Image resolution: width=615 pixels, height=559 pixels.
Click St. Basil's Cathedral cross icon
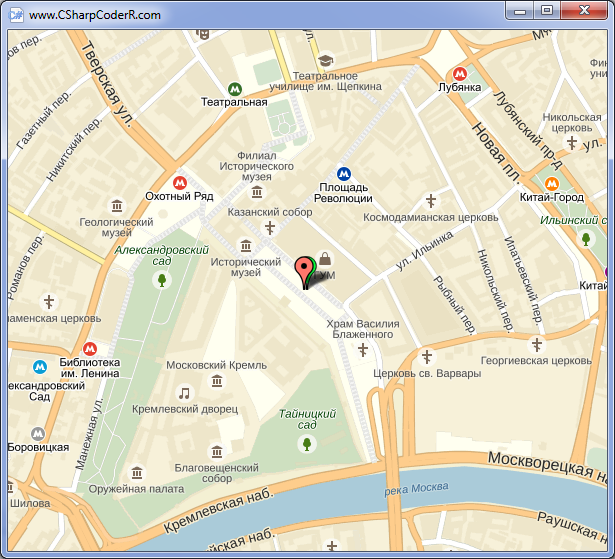pyautogui.click(x=363, y=350)
